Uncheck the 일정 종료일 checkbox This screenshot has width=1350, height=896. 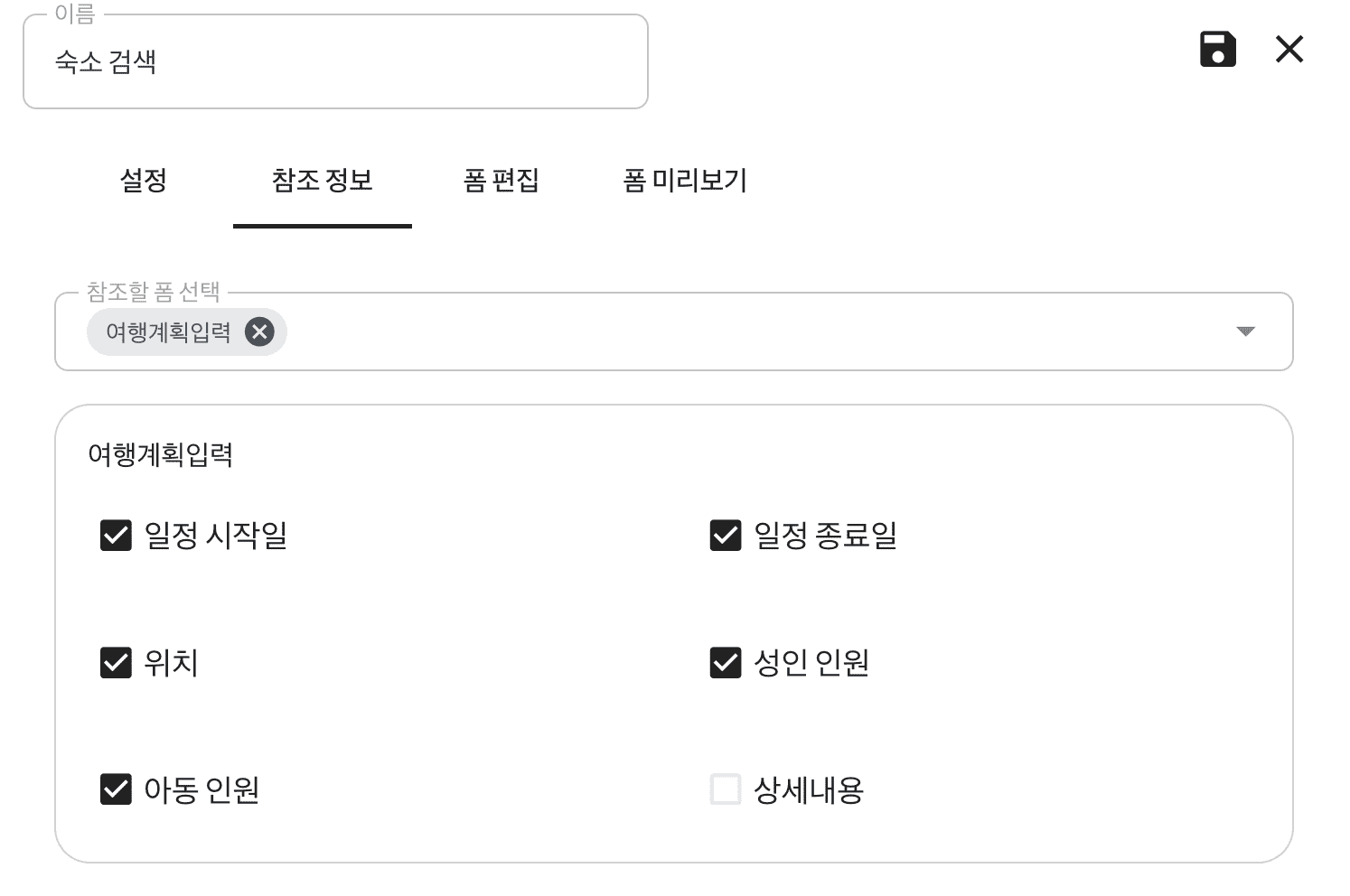726,535
